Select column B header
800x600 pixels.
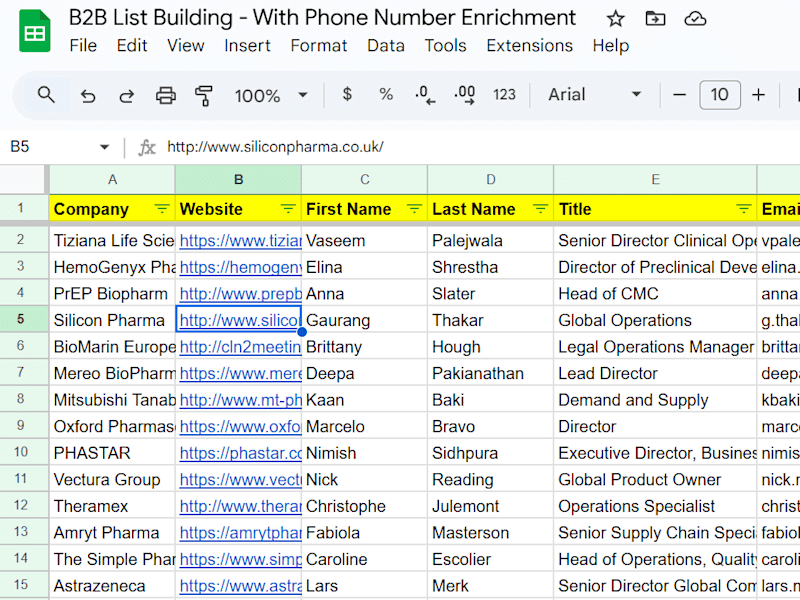[x=238, y=180]
